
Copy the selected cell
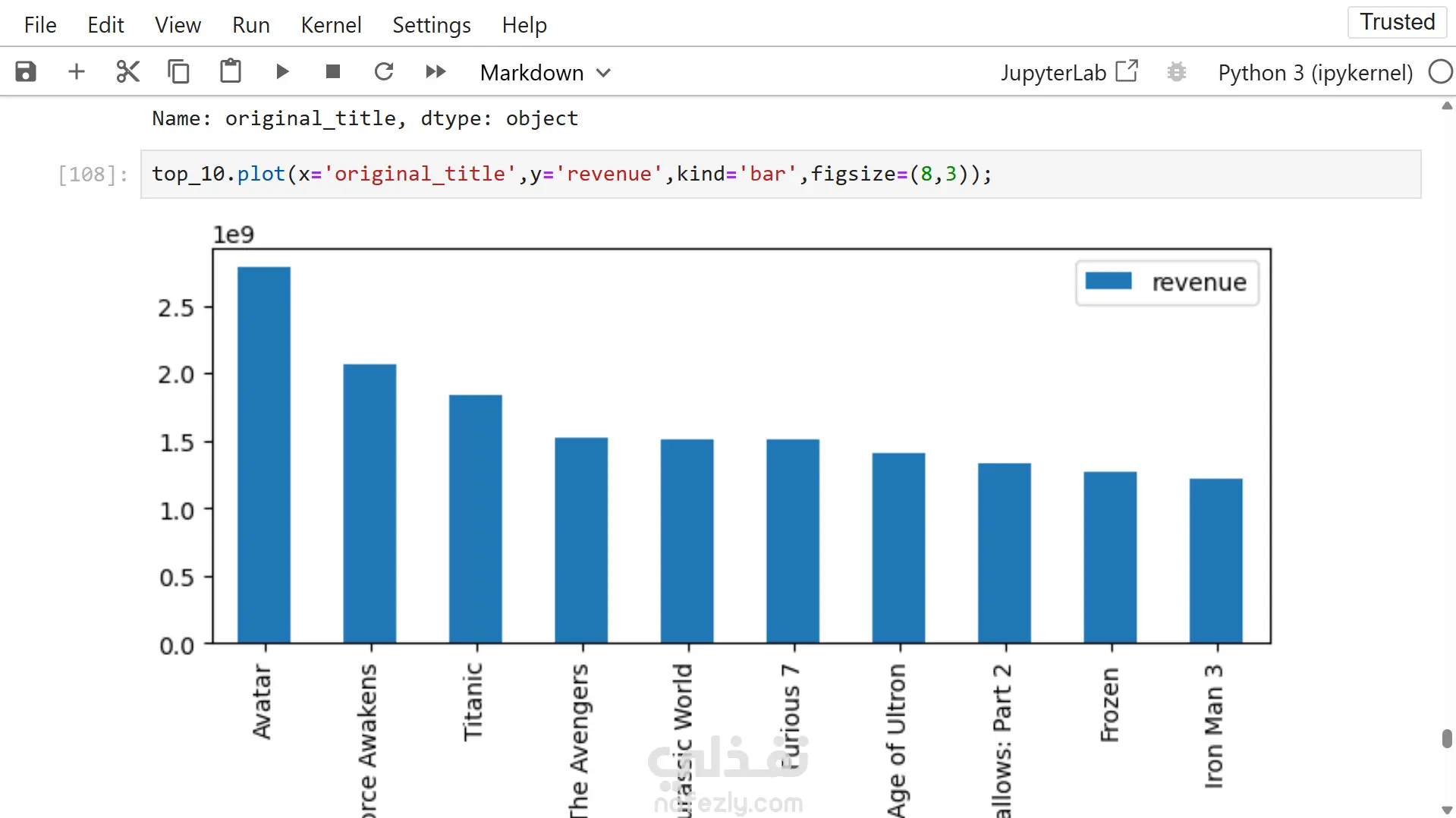pyautogui.click(x=178, y=72)
